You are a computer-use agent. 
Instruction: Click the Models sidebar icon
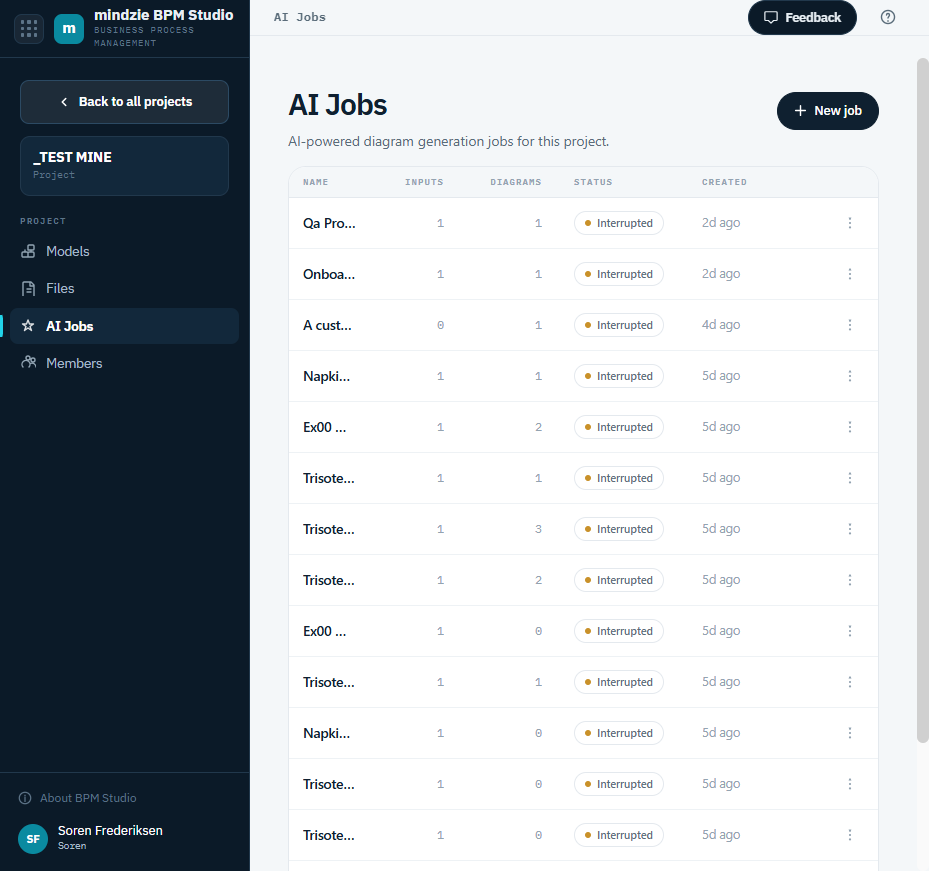tap(28, 251)
